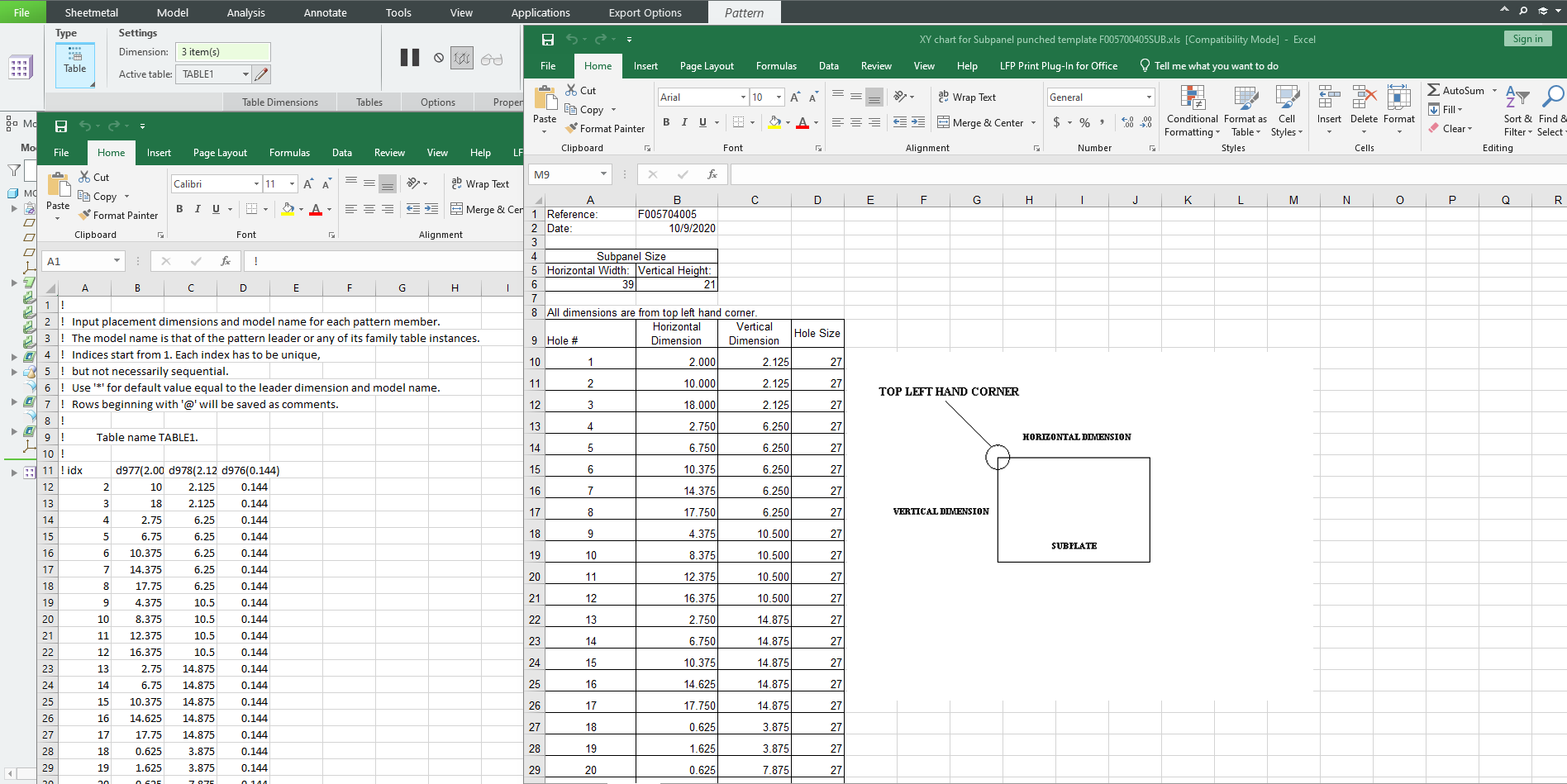
Task: Open Conditional Formatting in the ribbon
Action: click(x=1192, y=112)
